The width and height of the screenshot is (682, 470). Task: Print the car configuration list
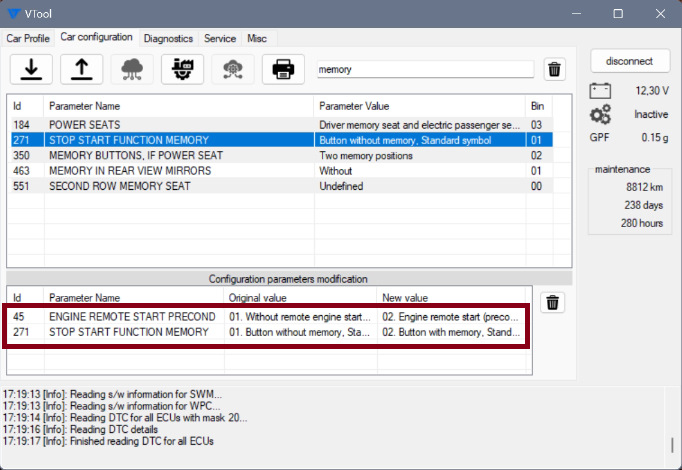coord(283,69)
